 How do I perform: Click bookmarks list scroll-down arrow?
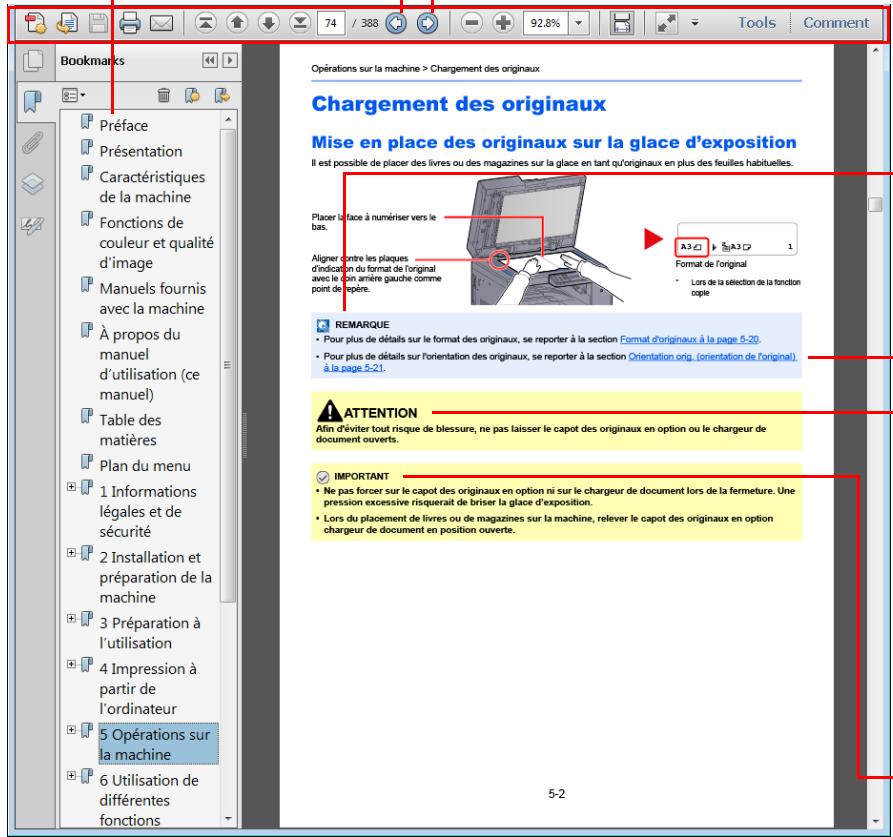click(228, 819)
